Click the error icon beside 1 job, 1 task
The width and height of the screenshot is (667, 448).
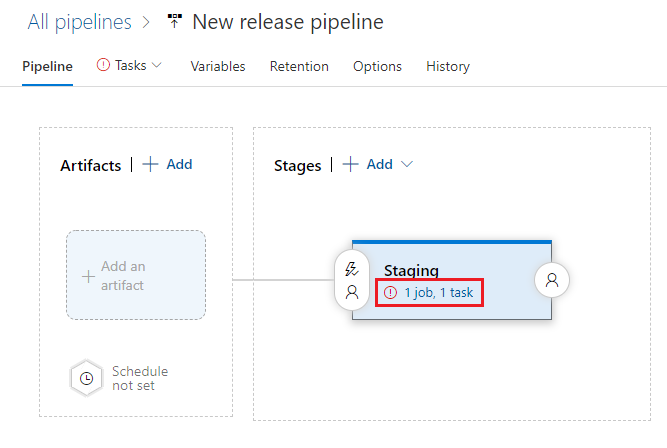click(x=391, y=293)
